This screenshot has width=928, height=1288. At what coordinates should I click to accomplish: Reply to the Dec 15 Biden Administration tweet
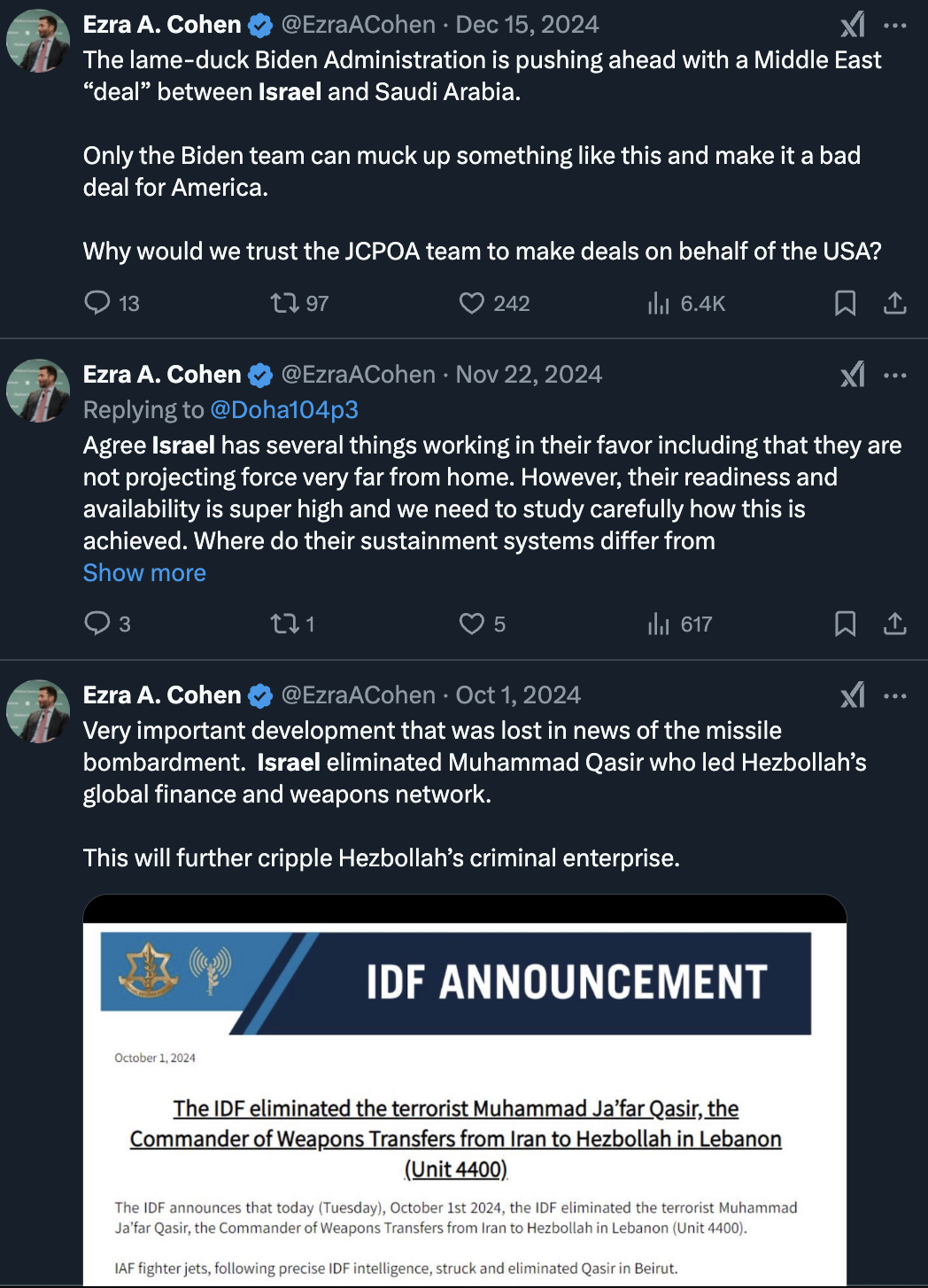pyautogui.click(x=97, y=303)
